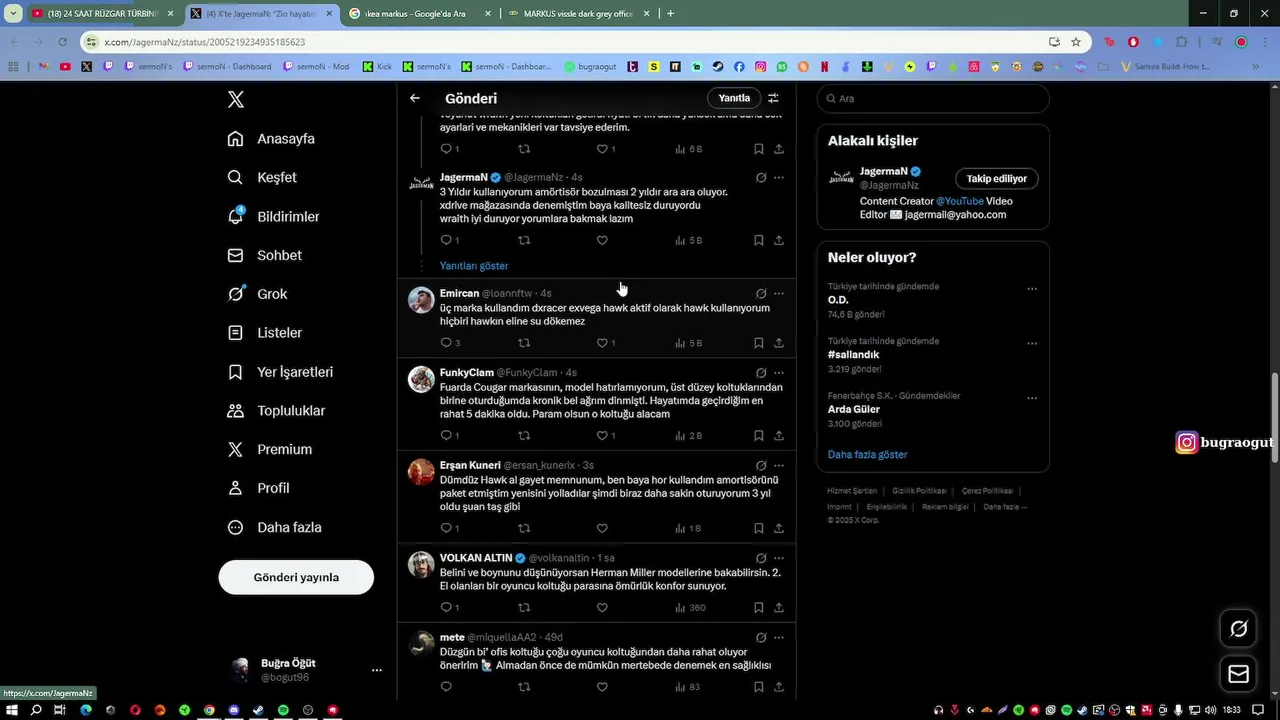Viewport: 1280px width, 720px height.
Task: Open the X logo home icon
Action: coord(235,99)
